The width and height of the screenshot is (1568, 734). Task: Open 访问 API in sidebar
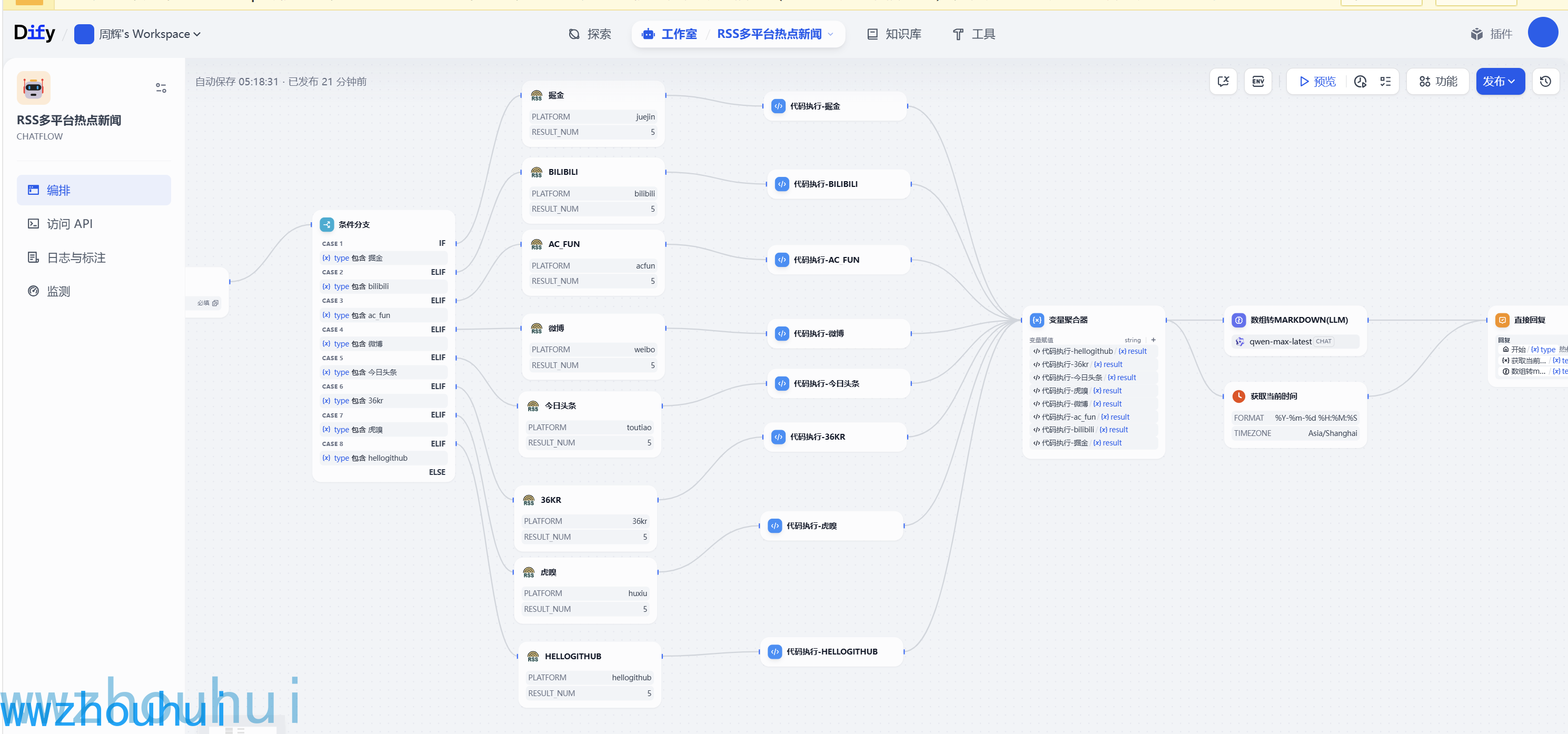coord(94,224)
